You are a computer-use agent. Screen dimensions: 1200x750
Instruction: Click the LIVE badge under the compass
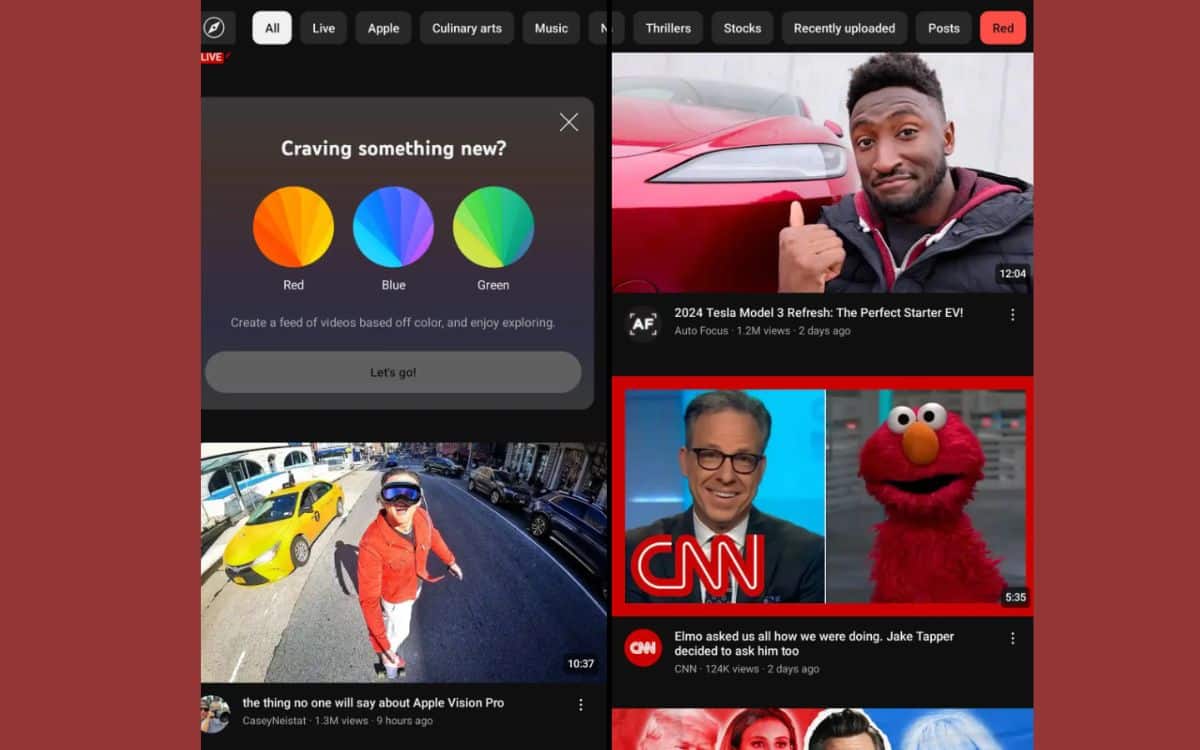(x=212, y=57)
